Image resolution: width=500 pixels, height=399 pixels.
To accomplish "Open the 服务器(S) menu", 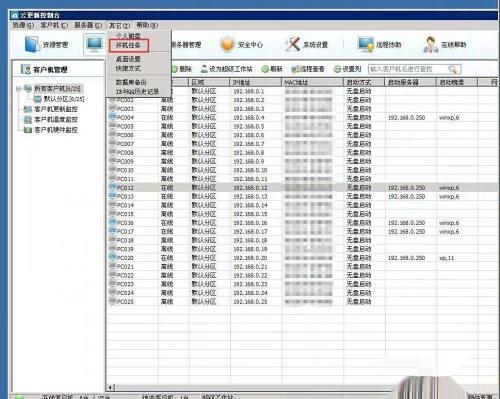I will [x=88, y=25].
